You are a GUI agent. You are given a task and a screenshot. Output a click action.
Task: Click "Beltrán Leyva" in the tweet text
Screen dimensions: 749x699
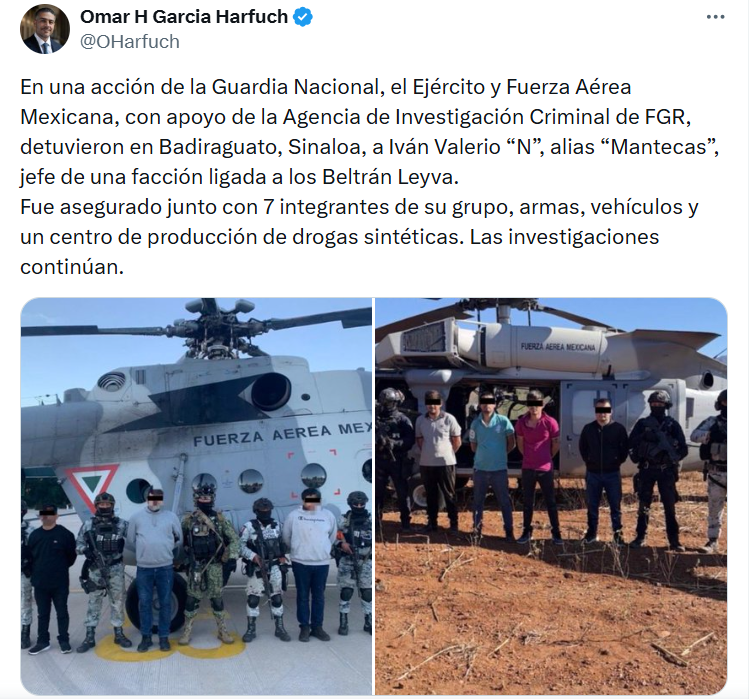pos(390,177)
